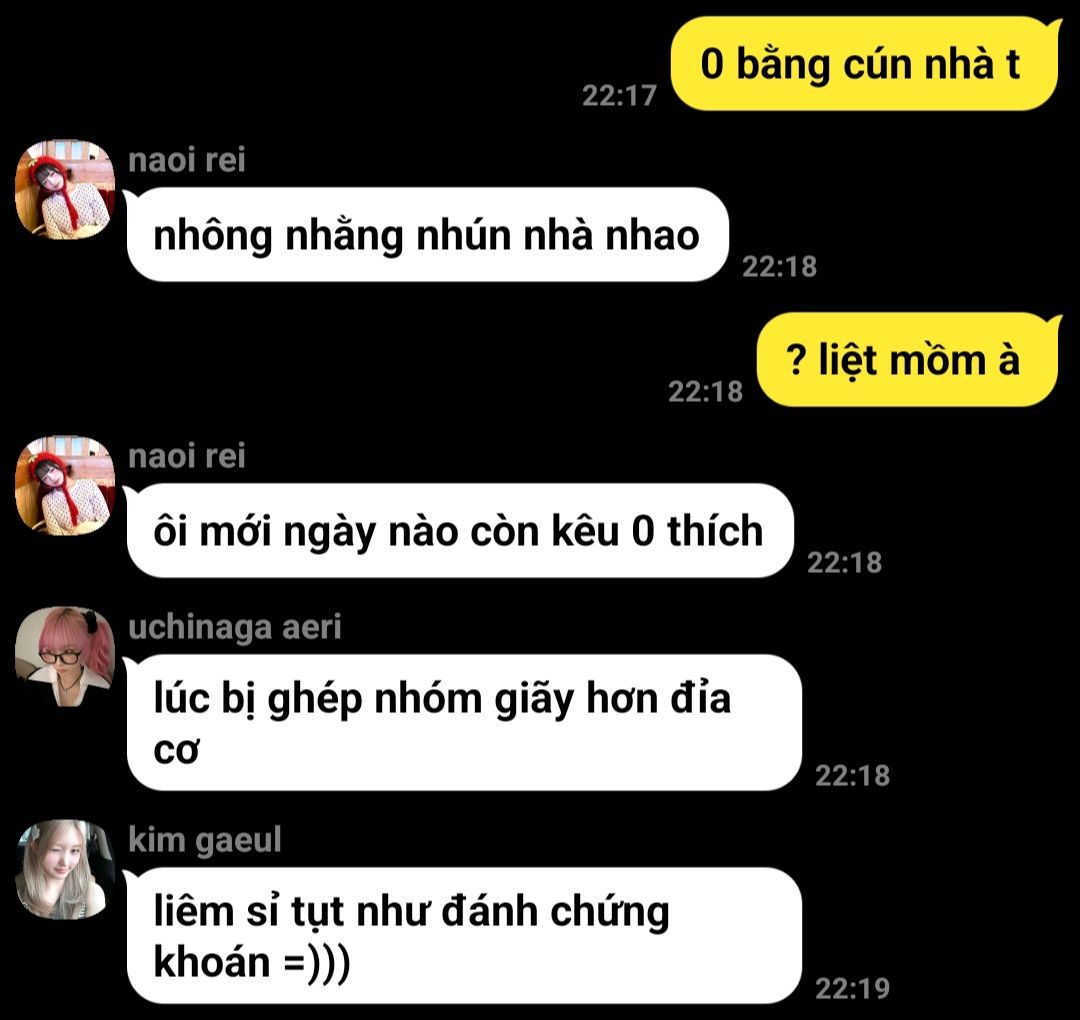Select the message 'liêm sỉ tụt như đánh chứng khoán'
Image resolution: width=1080 pixels, height=1020 pixels.
click(x=463, y=935)
